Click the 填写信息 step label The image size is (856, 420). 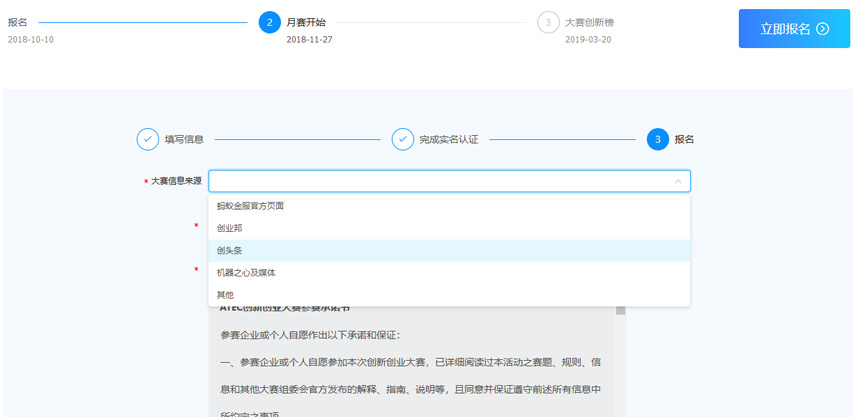click(184, 139)
